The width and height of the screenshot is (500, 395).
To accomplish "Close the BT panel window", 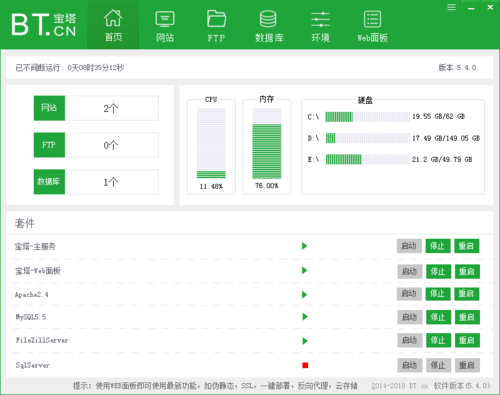I will 490,7.
